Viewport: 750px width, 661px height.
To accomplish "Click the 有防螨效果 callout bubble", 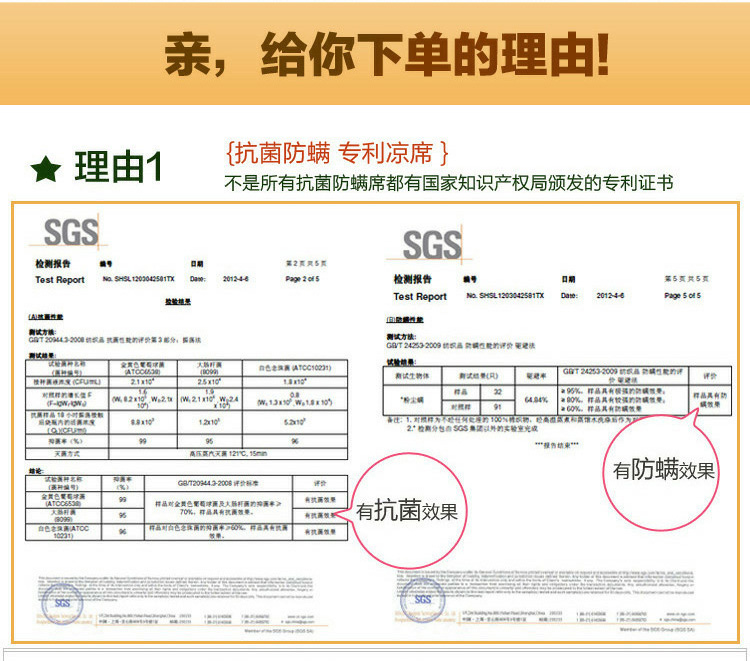I will pos(663,471).
